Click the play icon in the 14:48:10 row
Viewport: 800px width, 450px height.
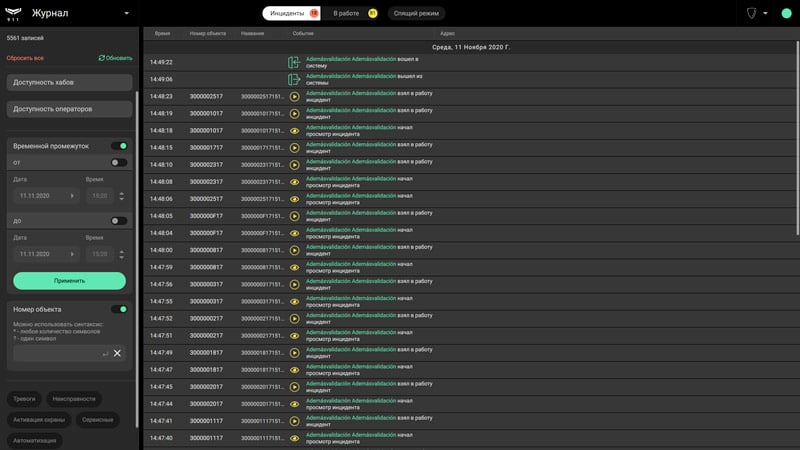pos(294,165)
